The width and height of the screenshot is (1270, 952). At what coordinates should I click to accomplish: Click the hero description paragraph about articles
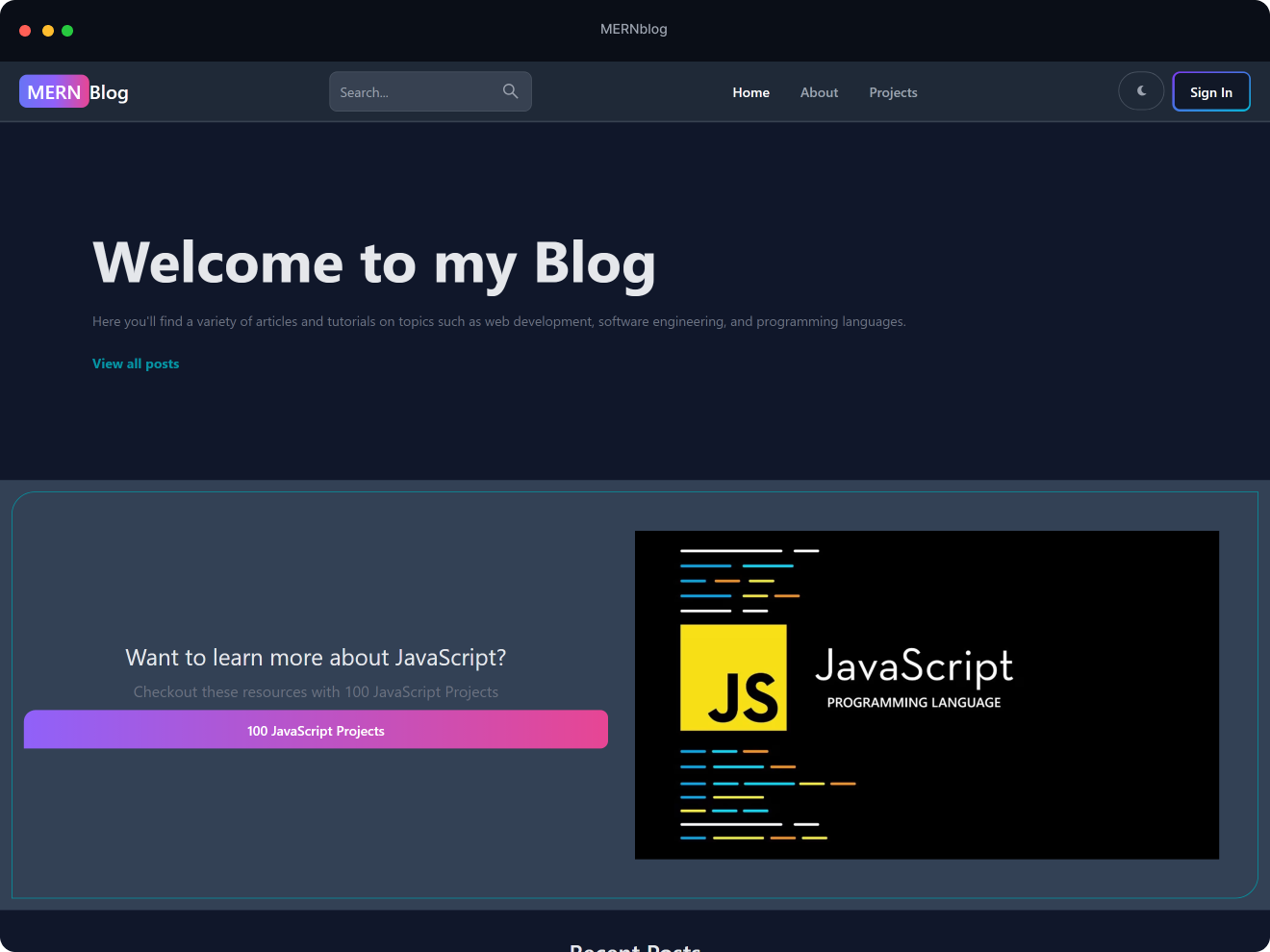[x=498, y=321]
